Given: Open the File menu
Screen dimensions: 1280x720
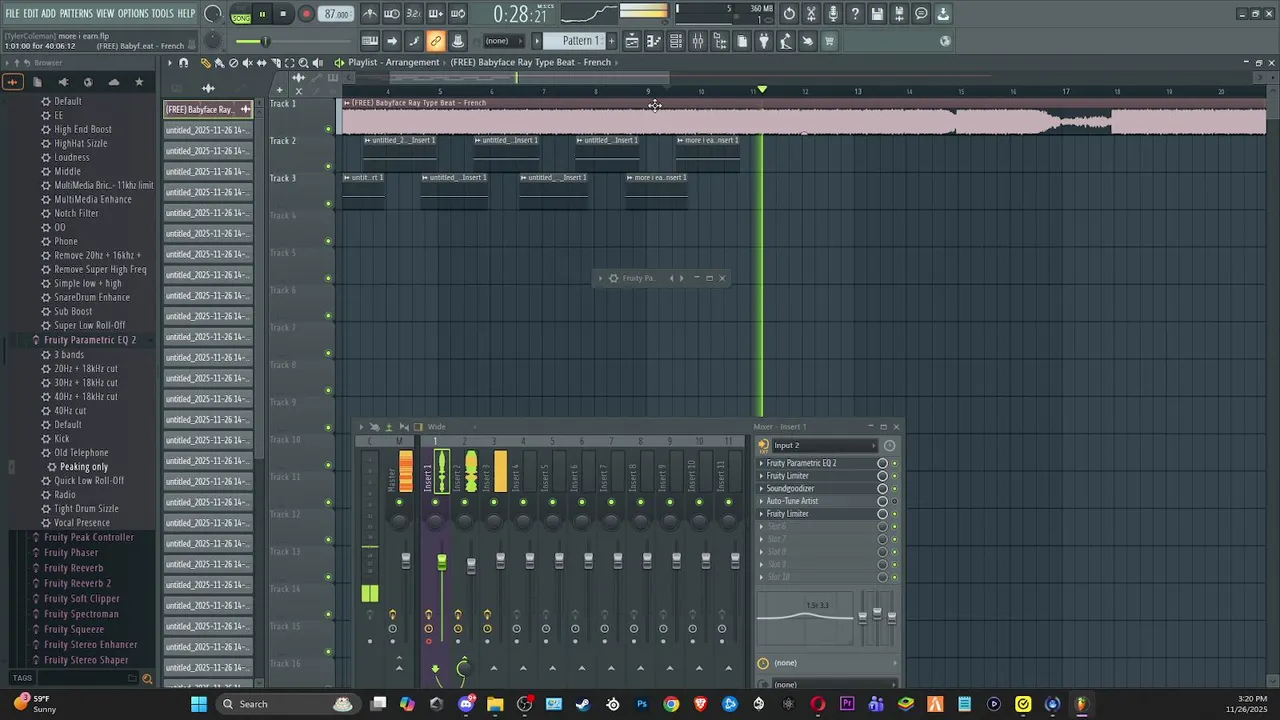Looking at the screenshot, I should click(x=13, y=13).
